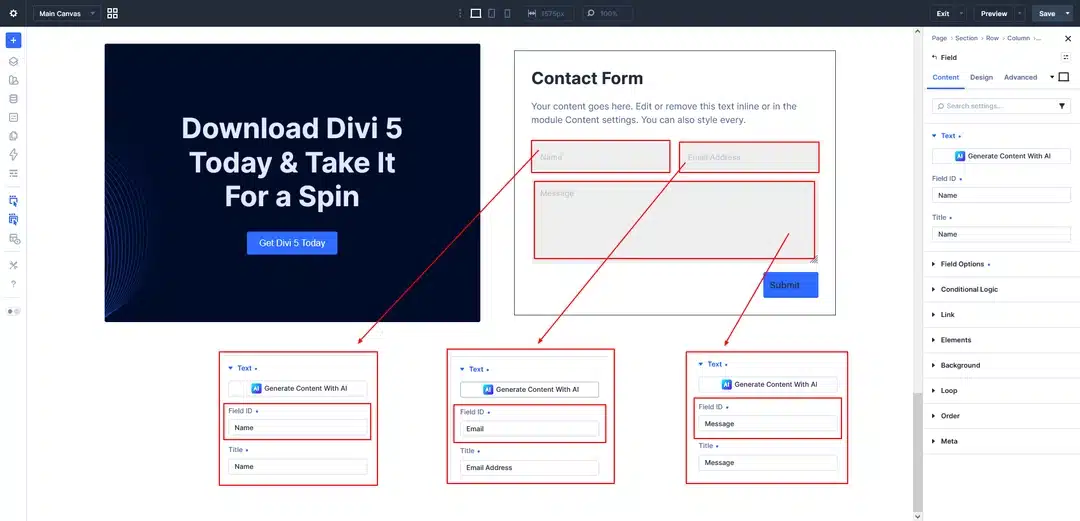Open the settings filter funnel icon

pyautogui.click(x=1061, y=106)
